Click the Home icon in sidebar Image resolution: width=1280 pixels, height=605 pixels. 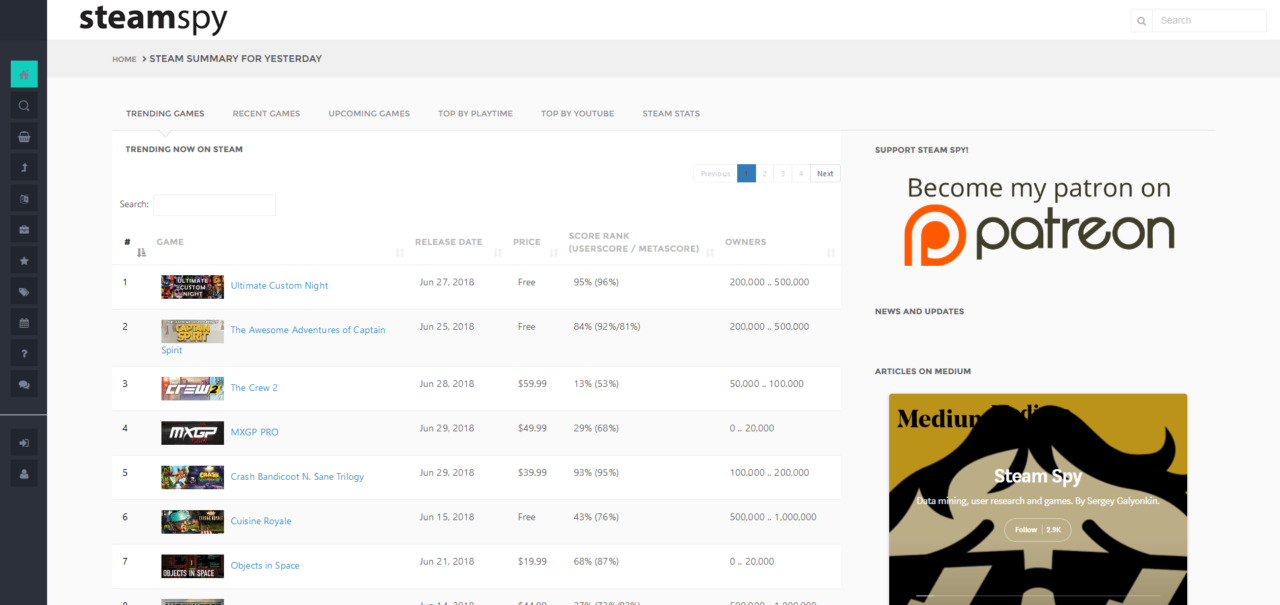pyautogui.click(x=24, y=74)
